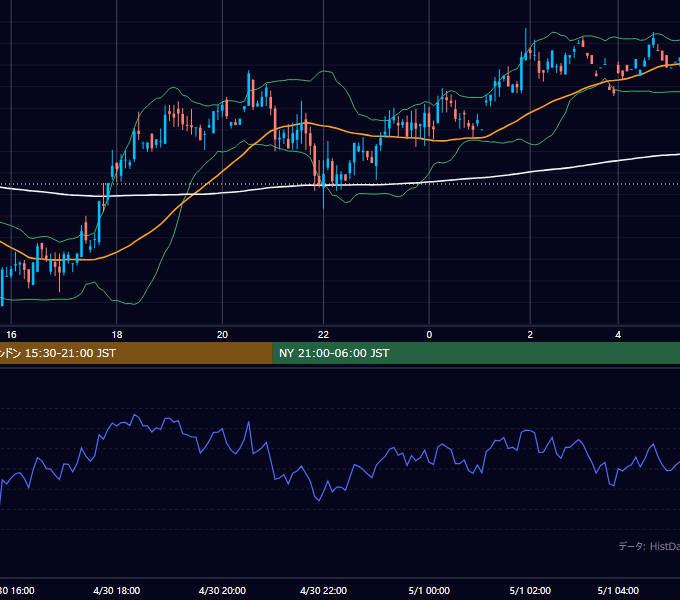This screenshot has height=600, width=680.
Task: Click the hour label 20 under the chart
Action: [222, 335]
